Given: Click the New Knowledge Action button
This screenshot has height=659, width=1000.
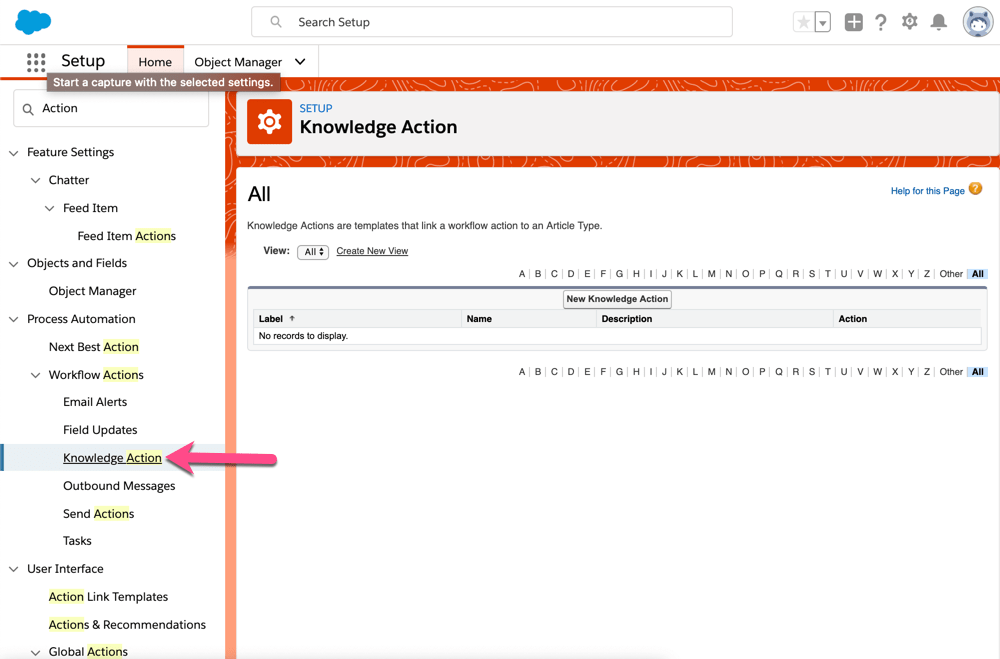Looking at the screenshot, I should (617, 299).
